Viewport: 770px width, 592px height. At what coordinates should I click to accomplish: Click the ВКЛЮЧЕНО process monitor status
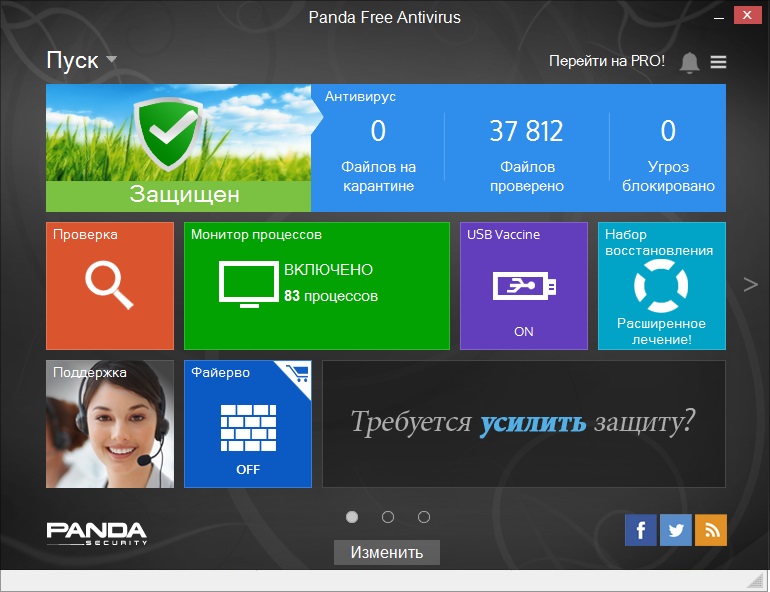329,269
